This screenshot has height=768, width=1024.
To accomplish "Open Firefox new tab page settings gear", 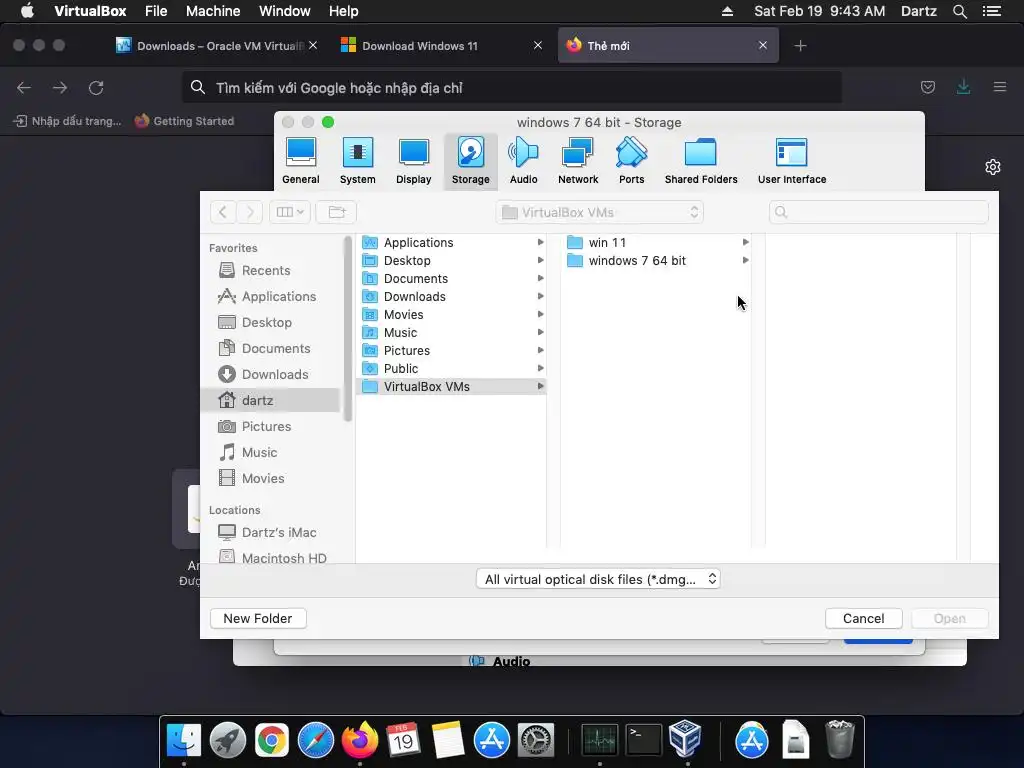I will tap(993, 167).
